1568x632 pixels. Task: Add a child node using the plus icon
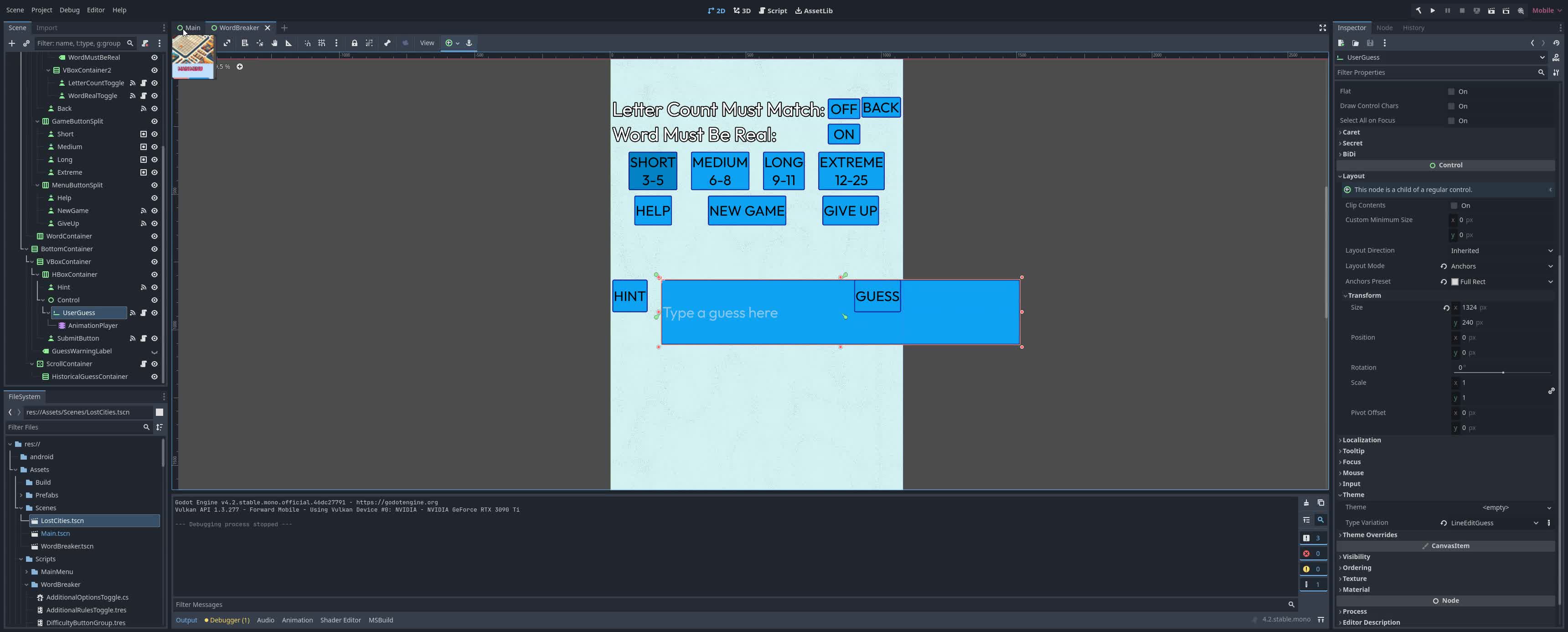11,43
